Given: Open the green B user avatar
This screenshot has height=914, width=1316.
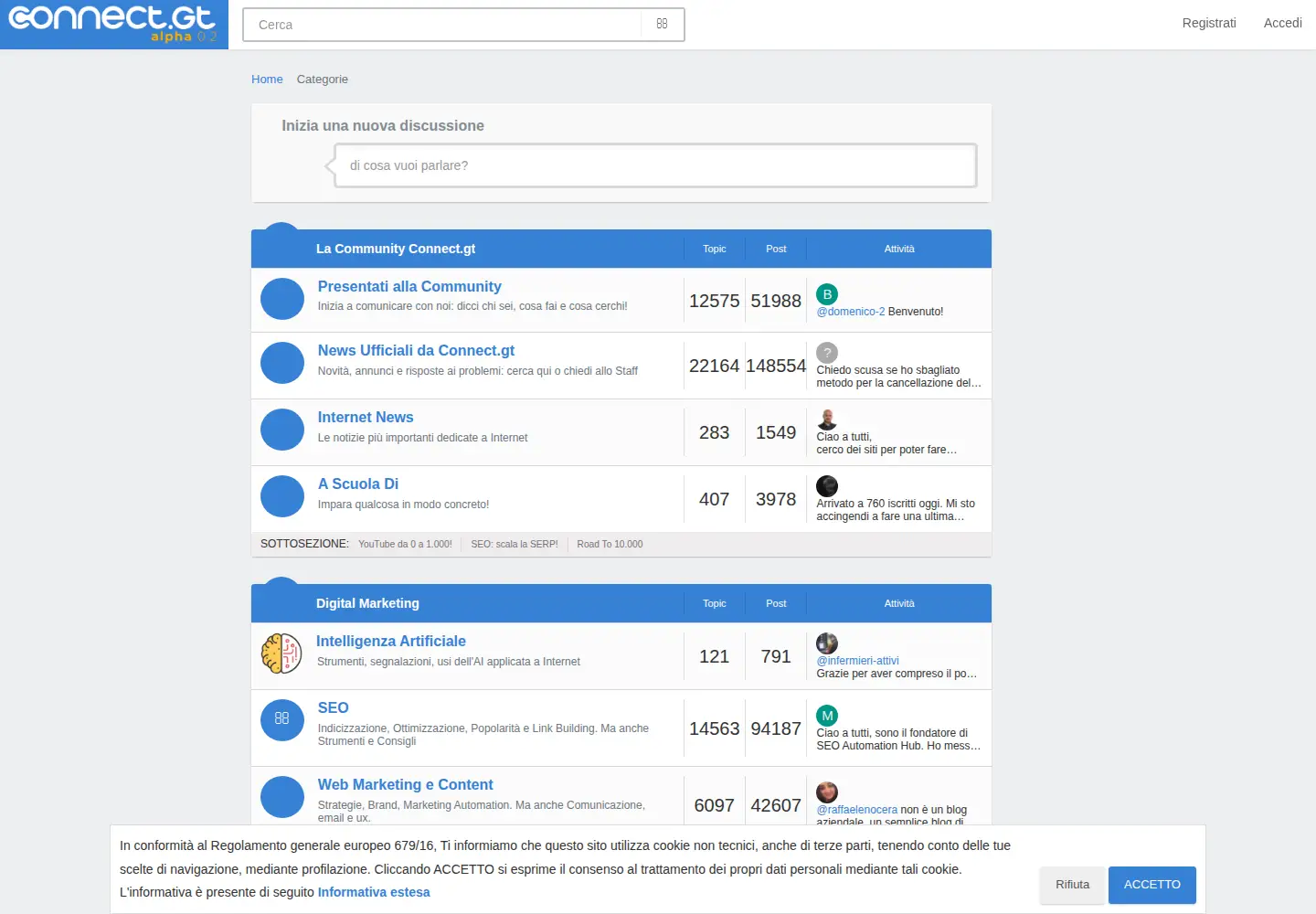Looking at the screenshot, I should point(827,294).
